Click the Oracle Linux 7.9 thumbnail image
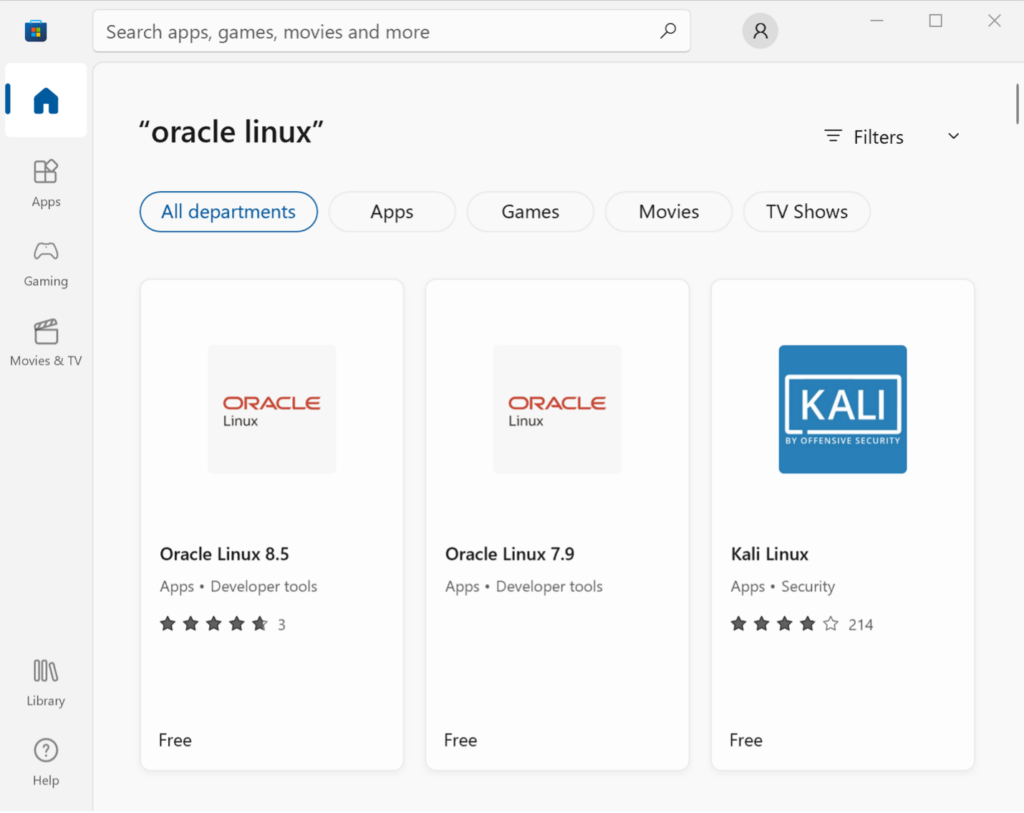This screenshot has height=813, width=1024. [557, 410]
